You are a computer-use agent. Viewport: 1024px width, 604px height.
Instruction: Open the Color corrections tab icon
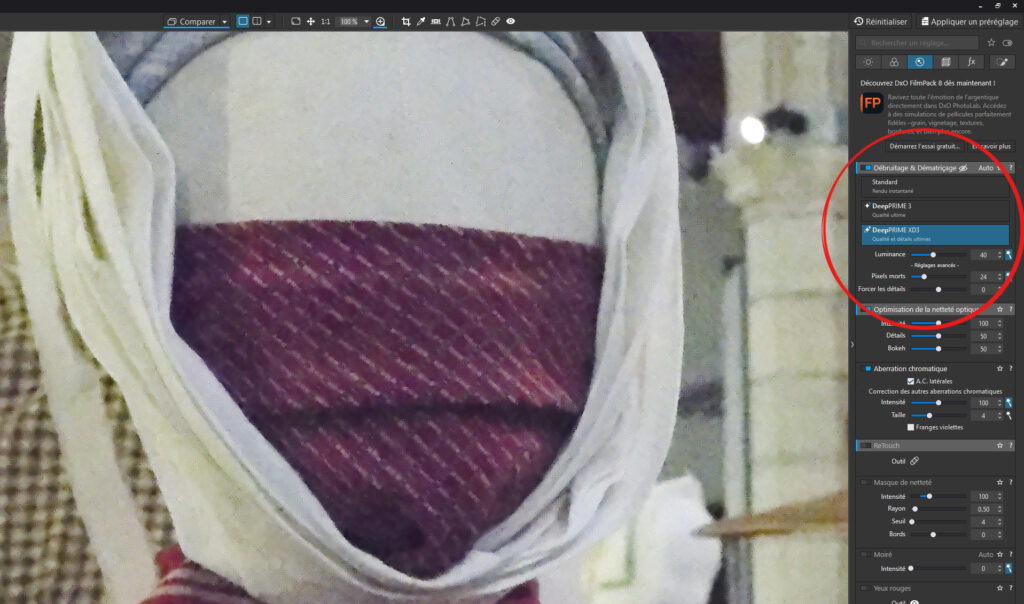(x=894, y=62)
